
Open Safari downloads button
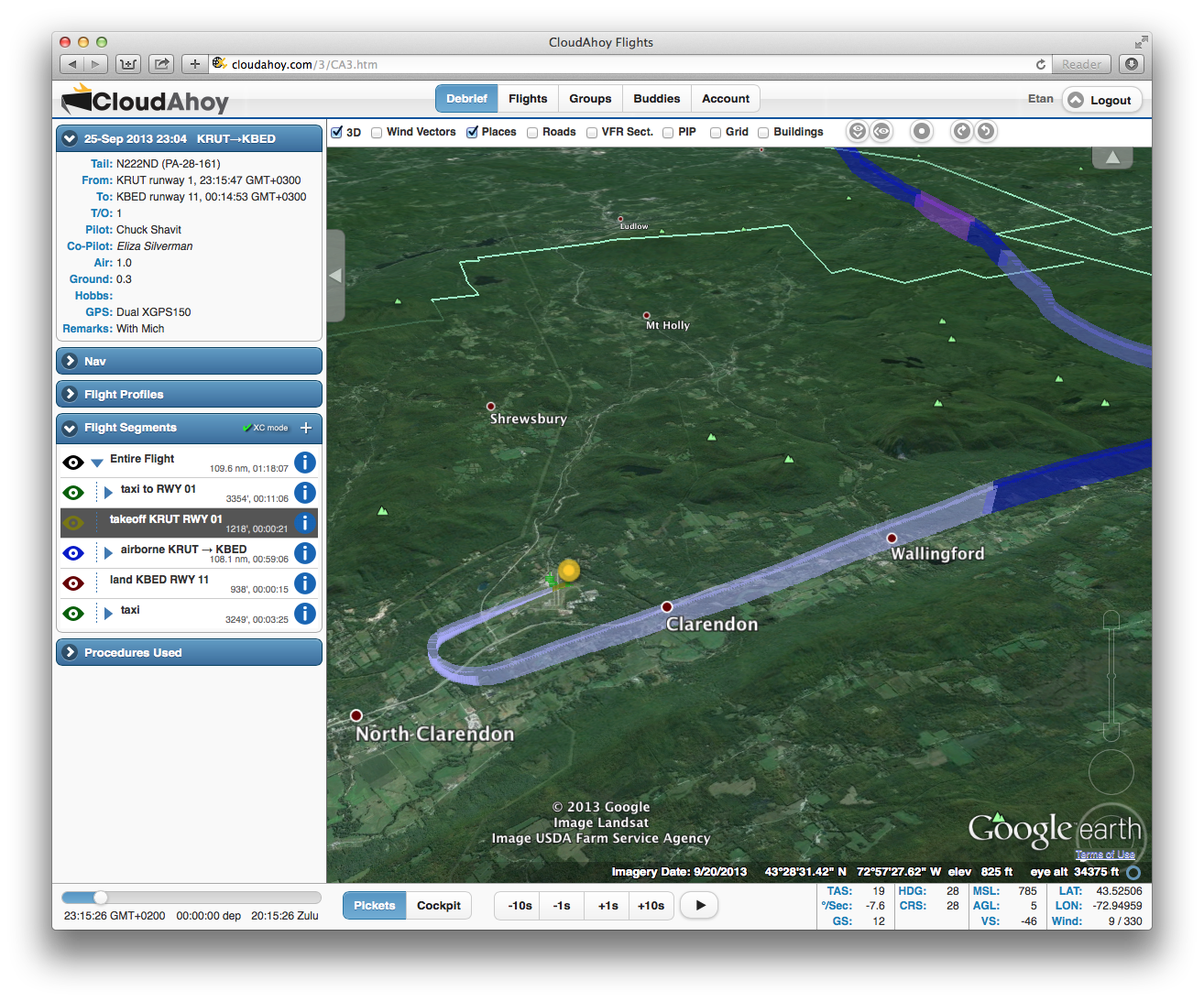(1133, 64)
